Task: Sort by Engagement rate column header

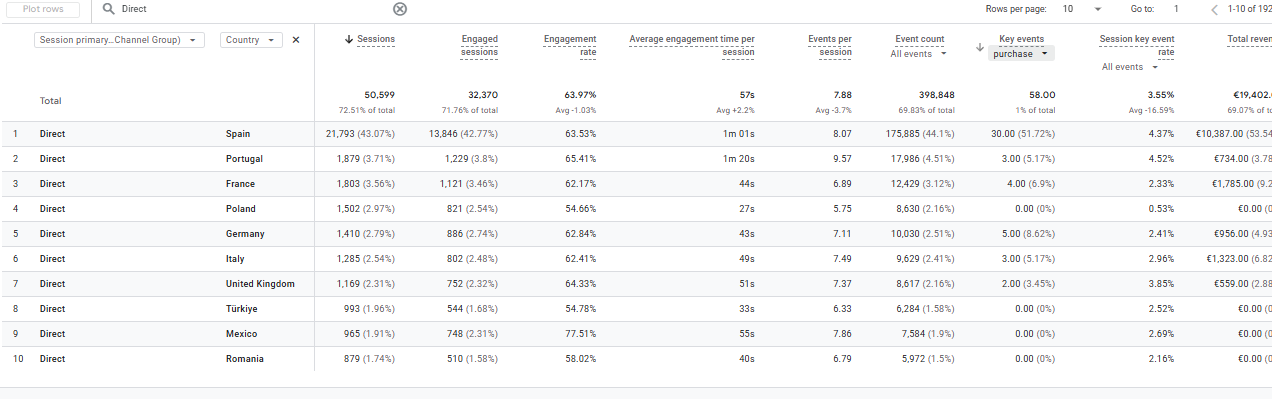Action: pos(570,46)
